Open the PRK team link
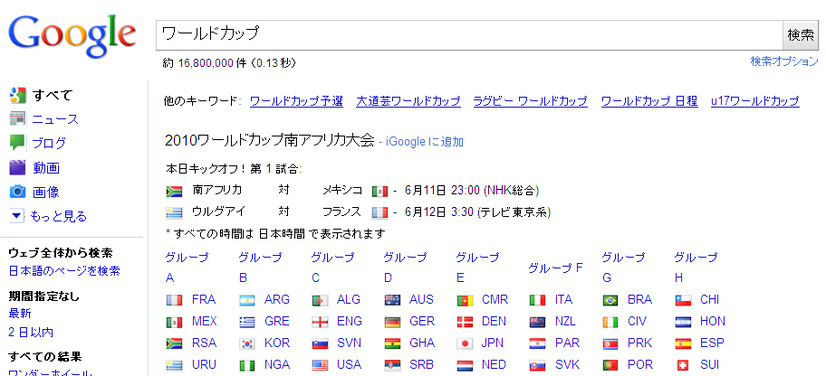826x376 pixels. [640, 343]
